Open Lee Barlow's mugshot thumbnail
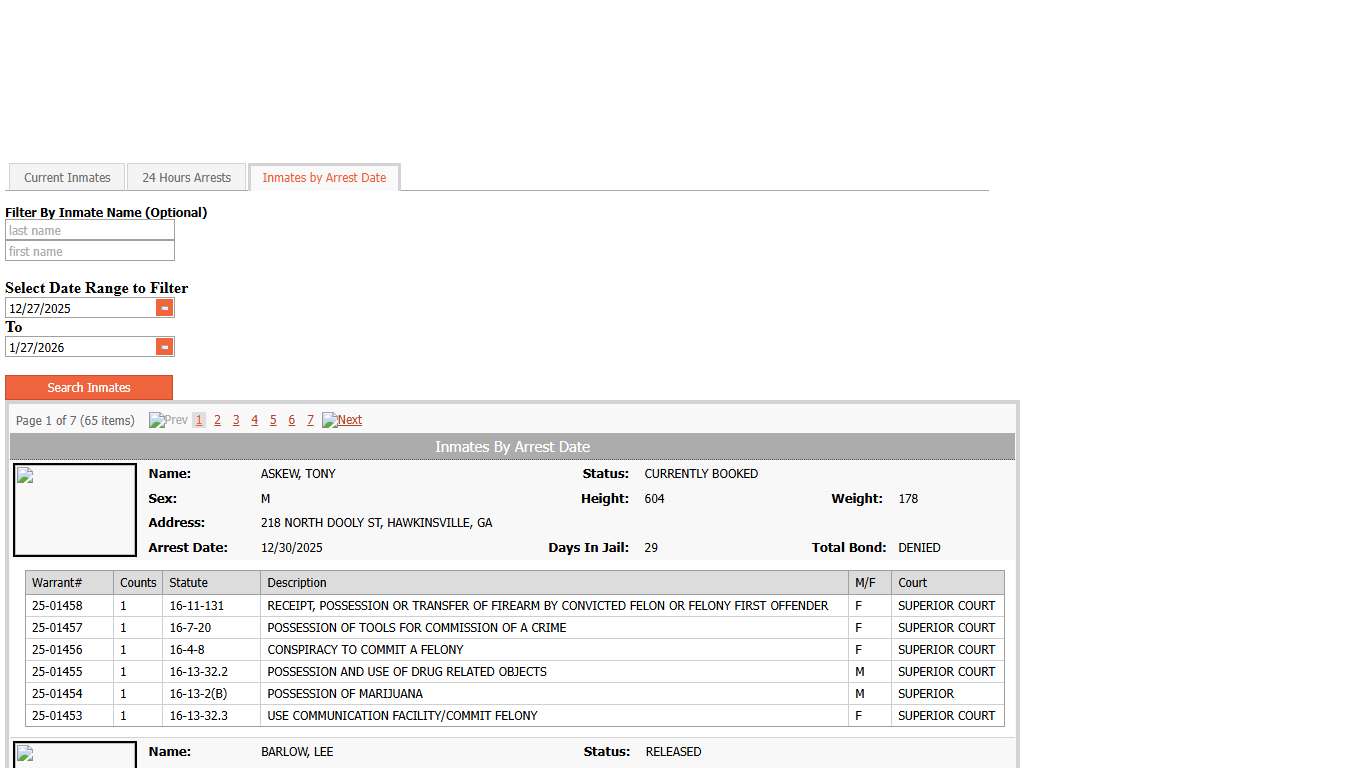 tap(75, 755)
